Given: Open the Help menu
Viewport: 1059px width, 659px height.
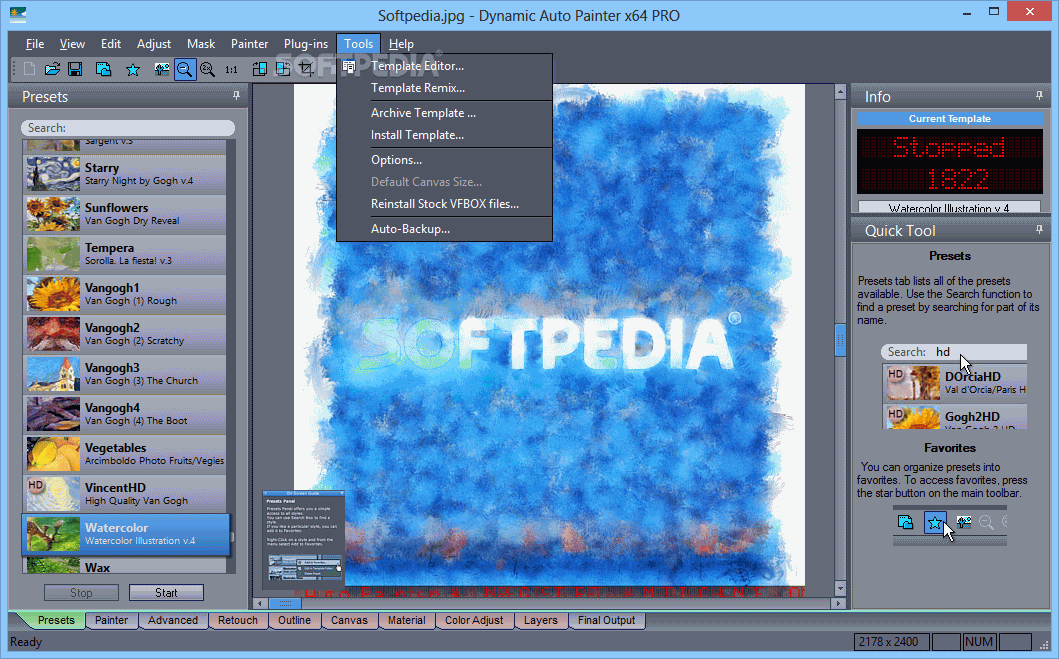Looking at the screenshot, I should [x=401, y=44].
